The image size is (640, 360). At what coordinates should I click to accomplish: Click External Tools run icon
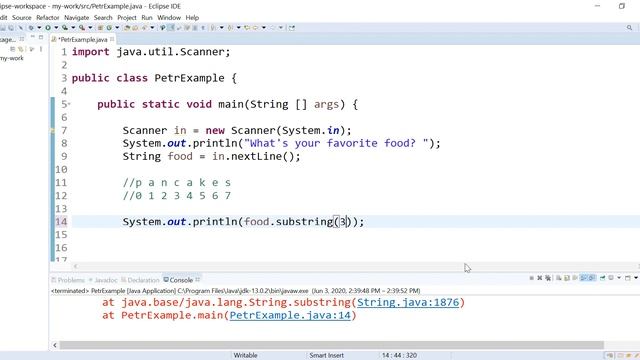coord(82,28)
